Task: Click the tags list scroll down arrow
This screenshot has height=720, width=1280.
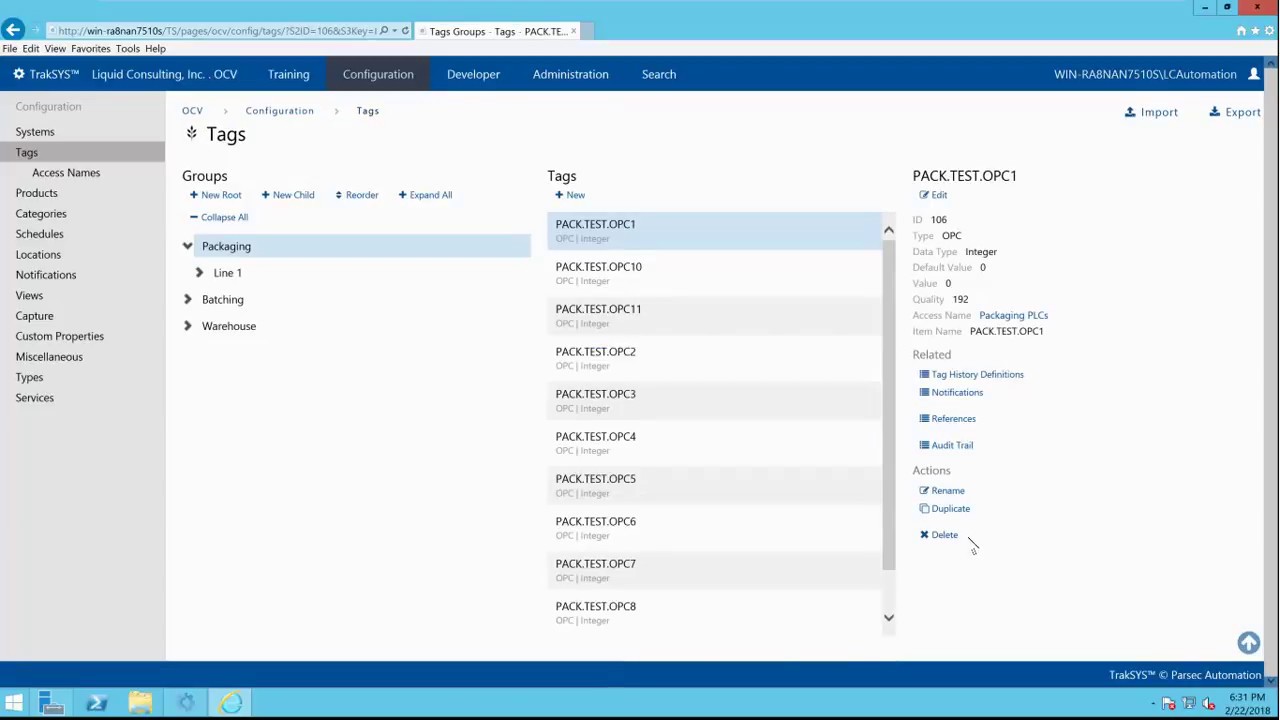Action: (x=888, y=618)
